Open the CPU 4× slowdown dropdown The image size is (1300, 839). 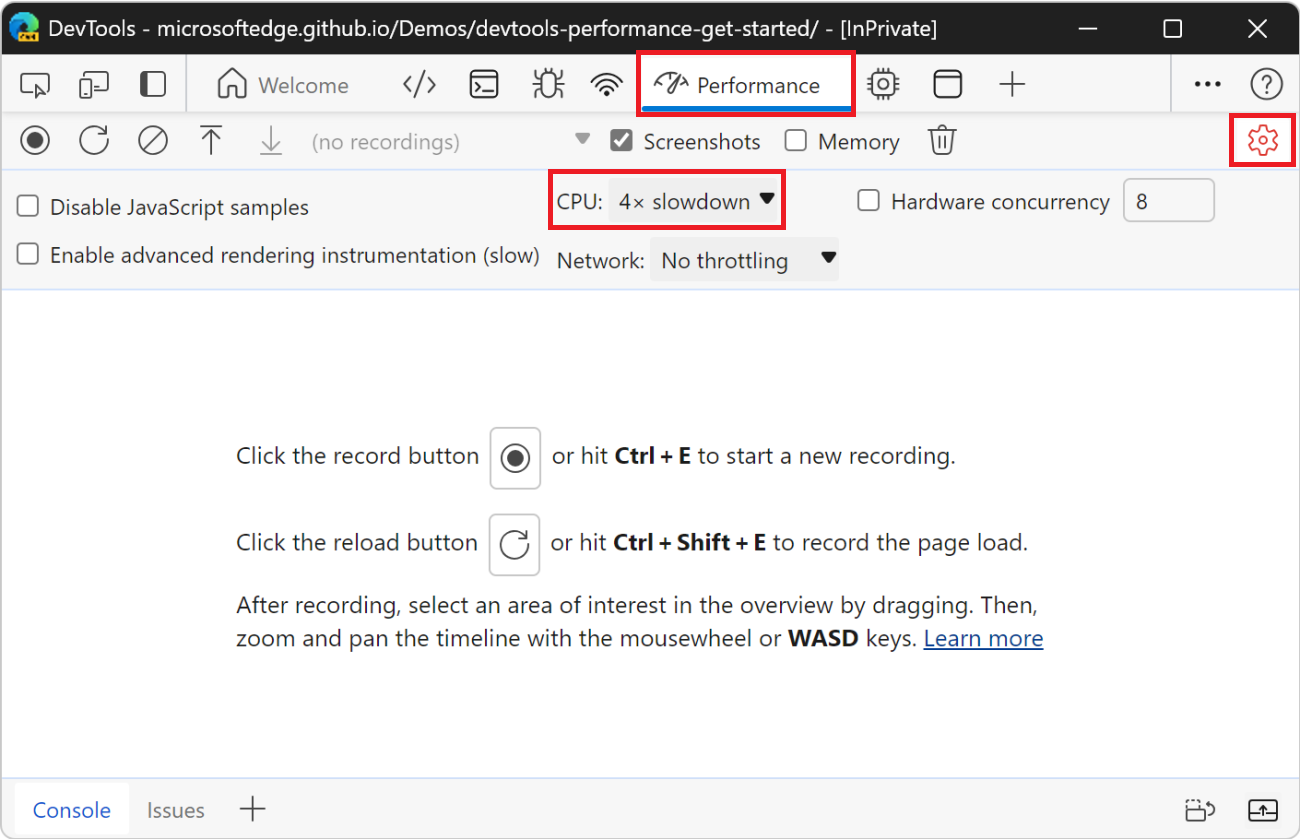click(x=695, y=201)
